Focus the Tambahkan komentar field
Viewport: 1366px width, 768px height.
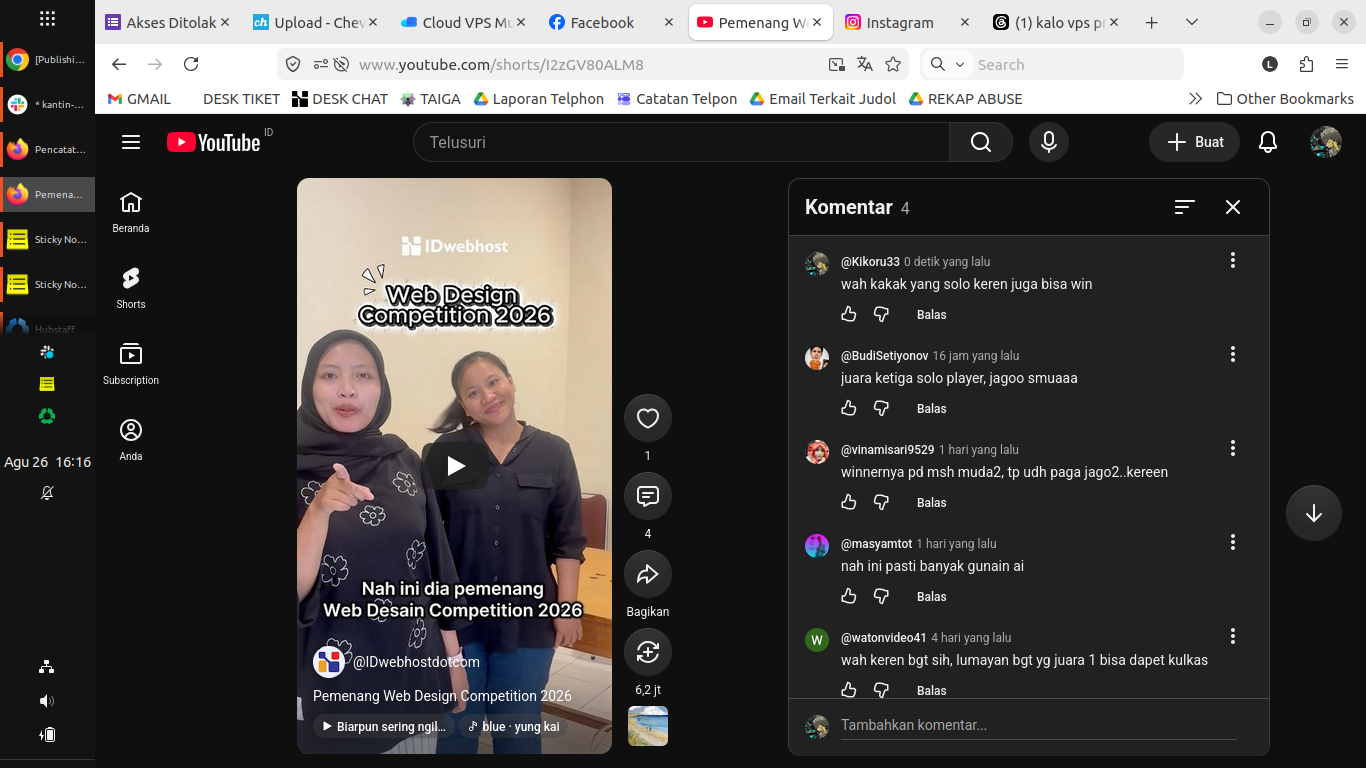point(1038,725)
